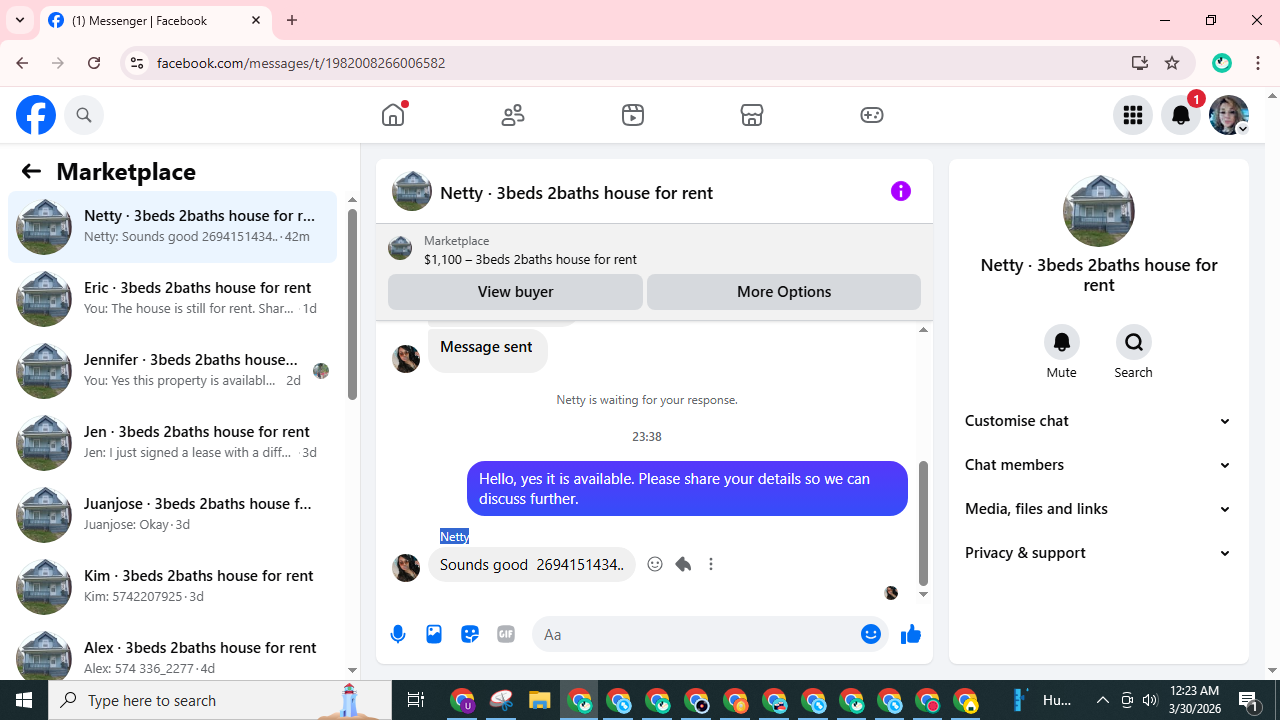Click the More Options button
Screen dimensions: 1280x720
pos(784,292)
